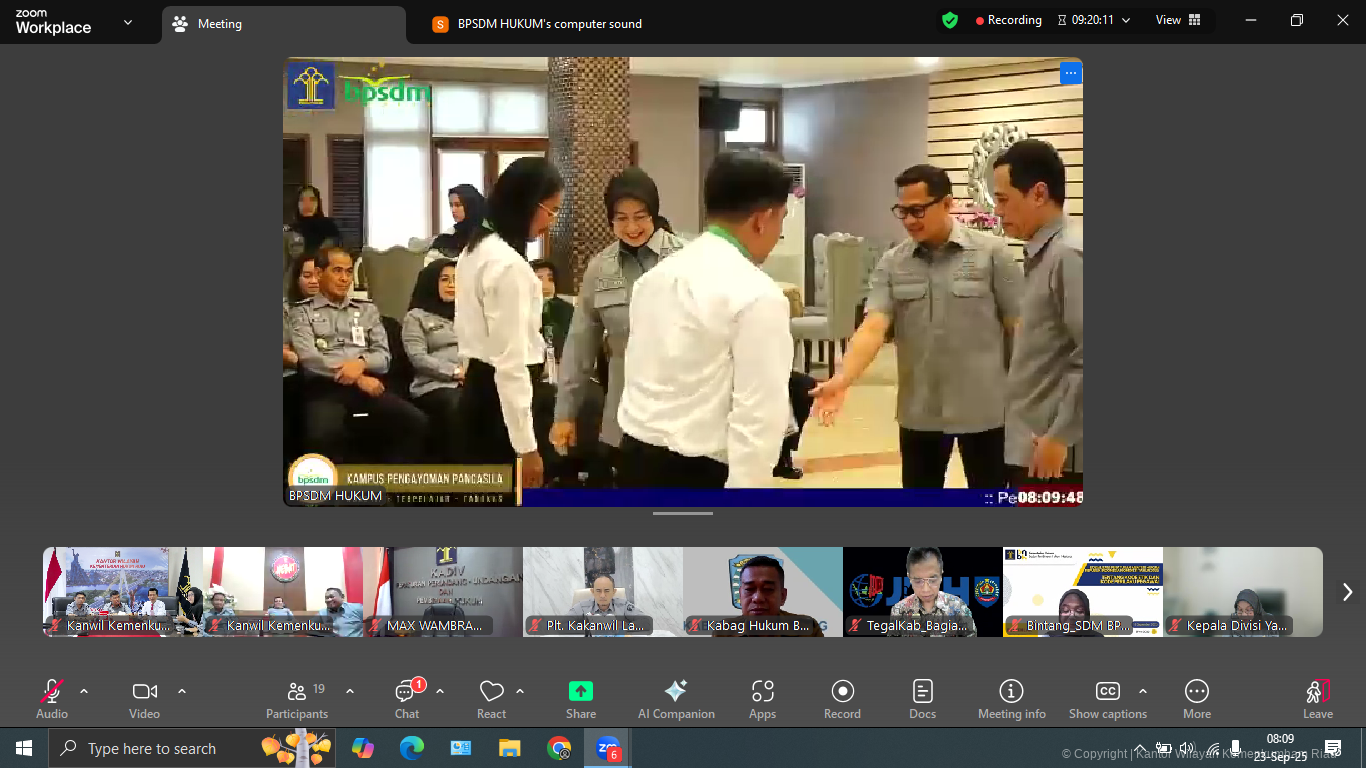Unmute the microphone Audio button
The image size is (1366, 768).
click(52, 692)
